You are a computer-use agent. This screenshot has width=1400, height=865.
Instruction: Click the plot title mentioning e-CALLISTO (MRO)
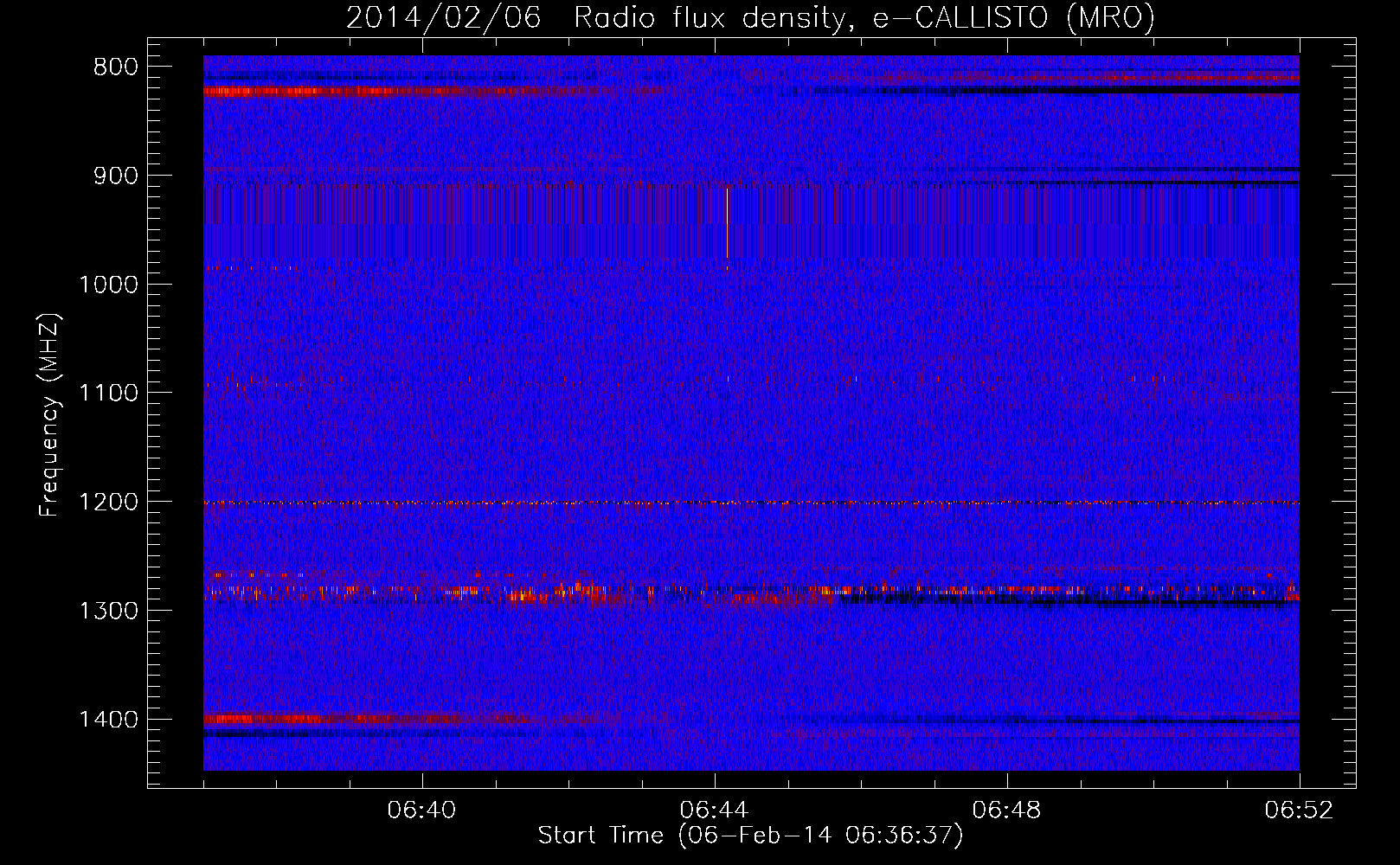point(750,17)
